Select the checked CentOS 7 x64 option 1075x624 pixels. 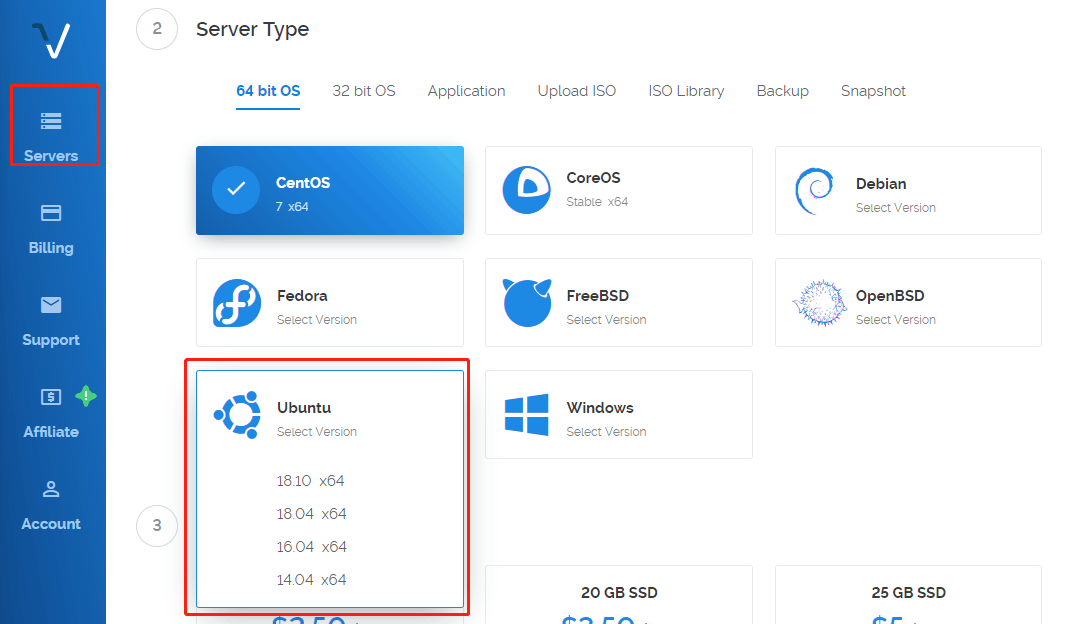[x=330, y=191]
